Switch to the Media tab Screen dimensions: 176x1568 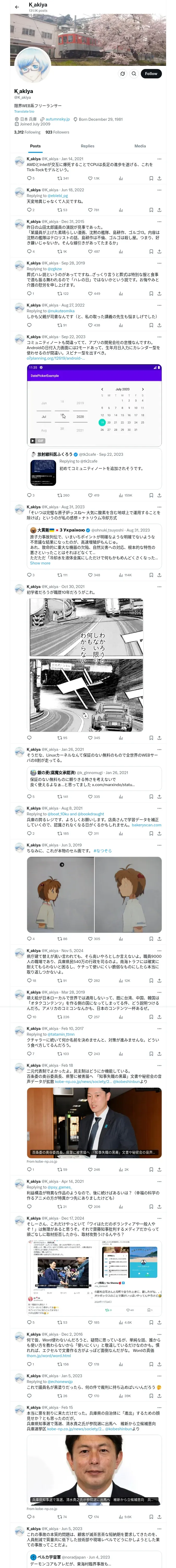[x=140, y=146]
